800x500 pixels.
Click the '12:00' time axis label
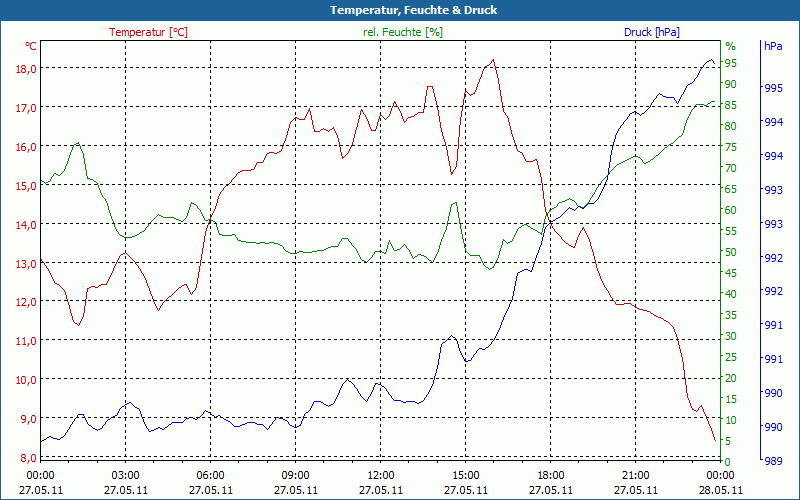[381, 476]
